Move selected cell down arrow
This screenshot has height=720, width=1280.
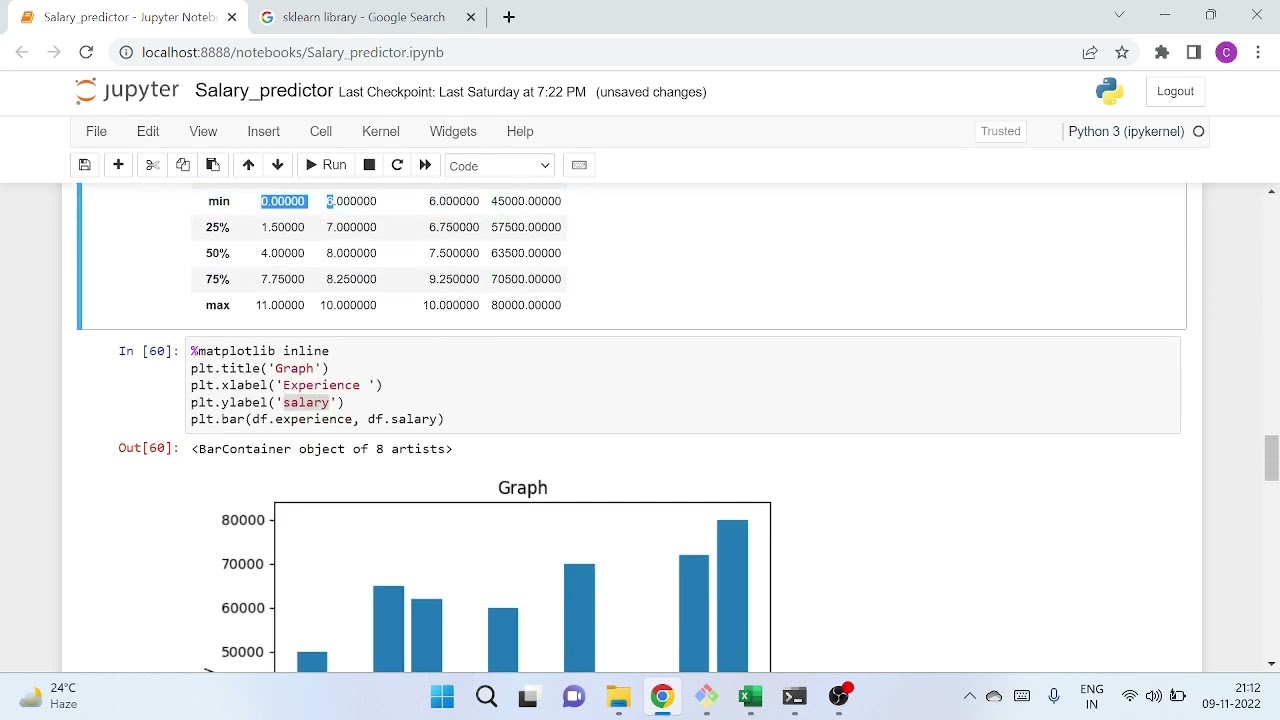[x=278, y=165]
